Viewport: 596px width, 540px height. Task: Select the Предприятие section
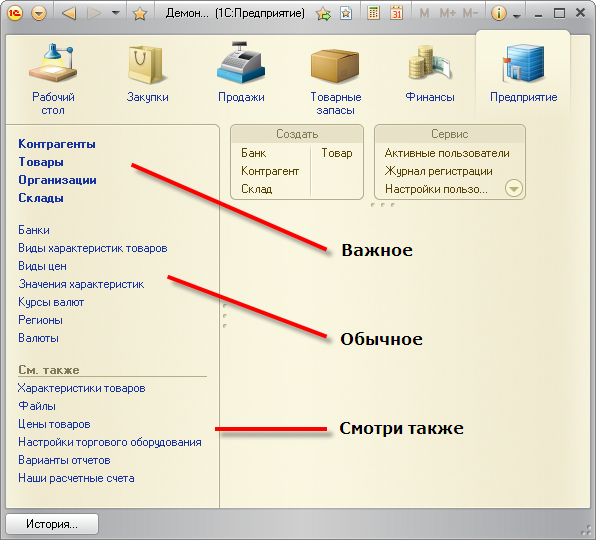click(523, 73)
